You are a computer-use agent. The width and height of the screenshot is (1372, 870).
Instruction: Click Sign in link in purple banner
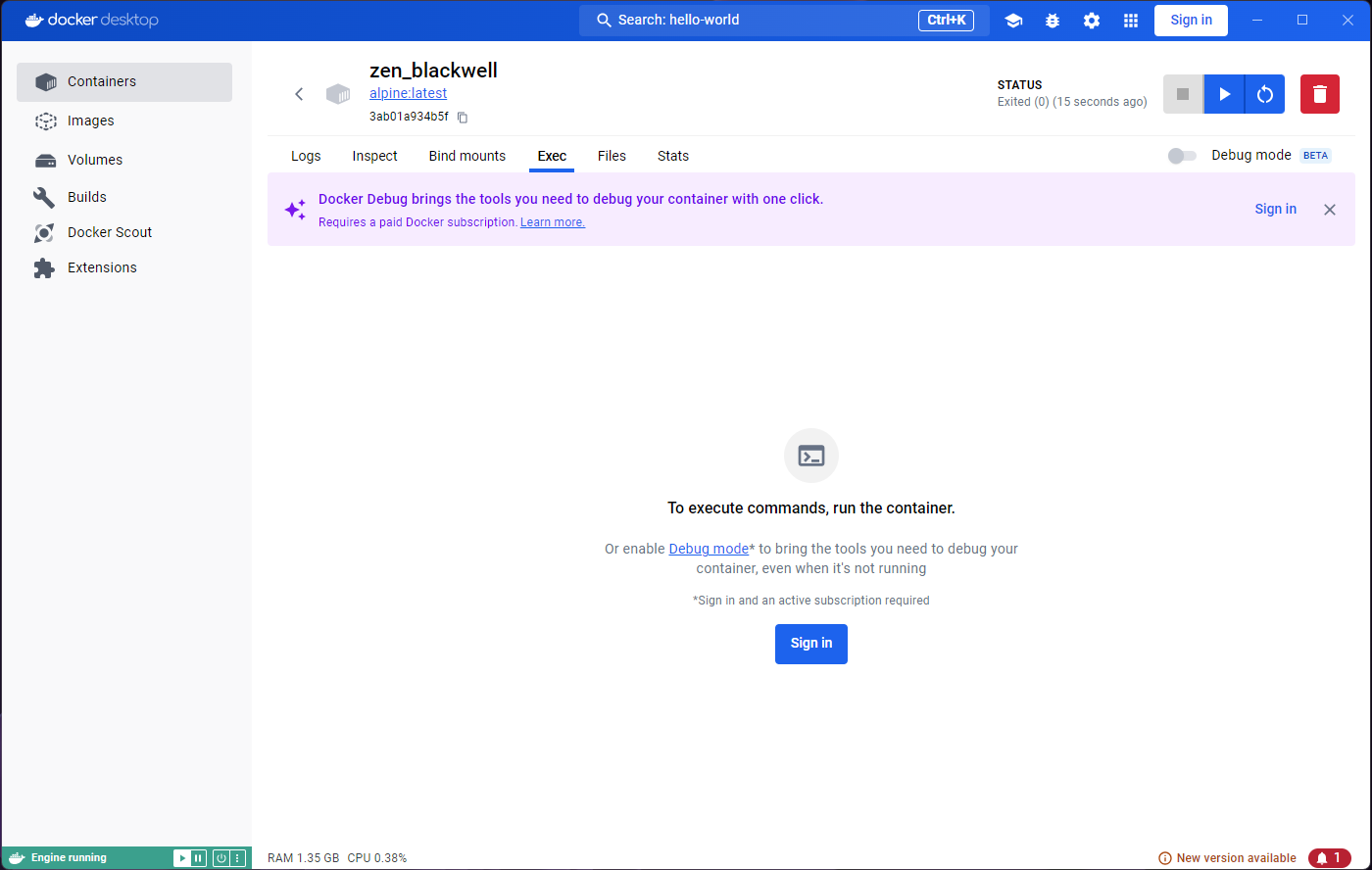1275,210
